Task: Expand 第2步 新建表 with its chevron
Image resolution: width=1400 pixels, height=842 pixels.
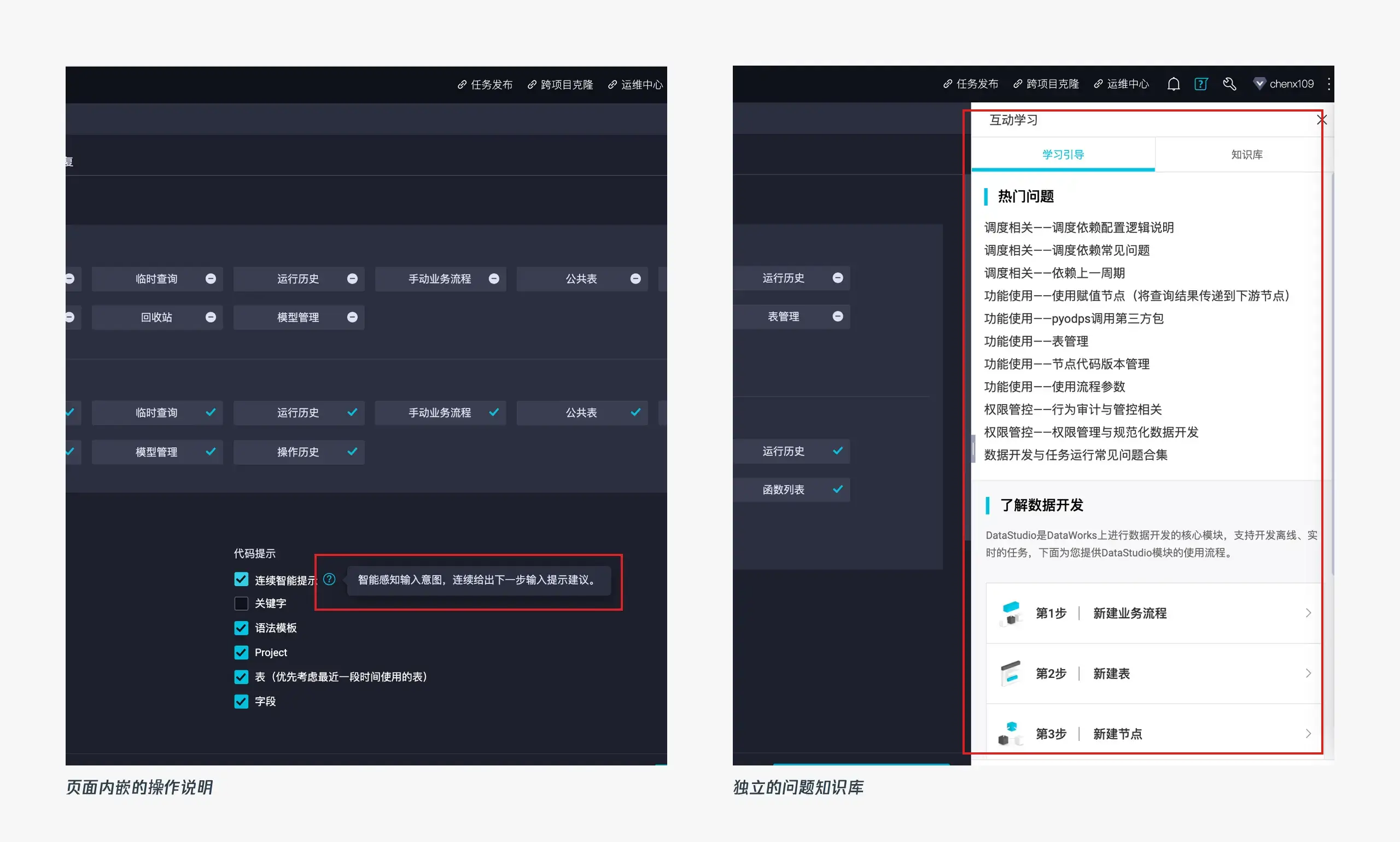Action: (x=1308, y=674)
